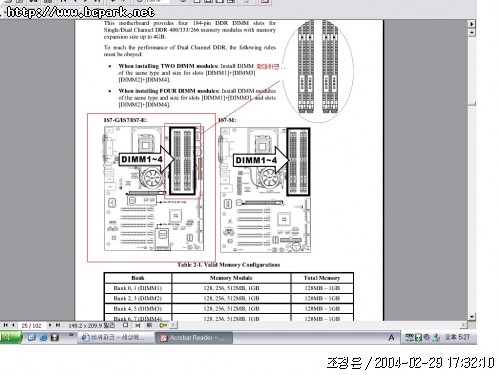
Task: Click the Total Memory column header
Action: pos(322,278)
